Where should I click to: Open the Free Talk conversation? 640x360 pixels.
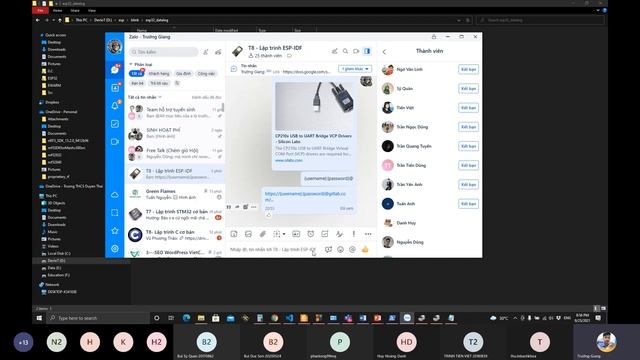[176, 153]
